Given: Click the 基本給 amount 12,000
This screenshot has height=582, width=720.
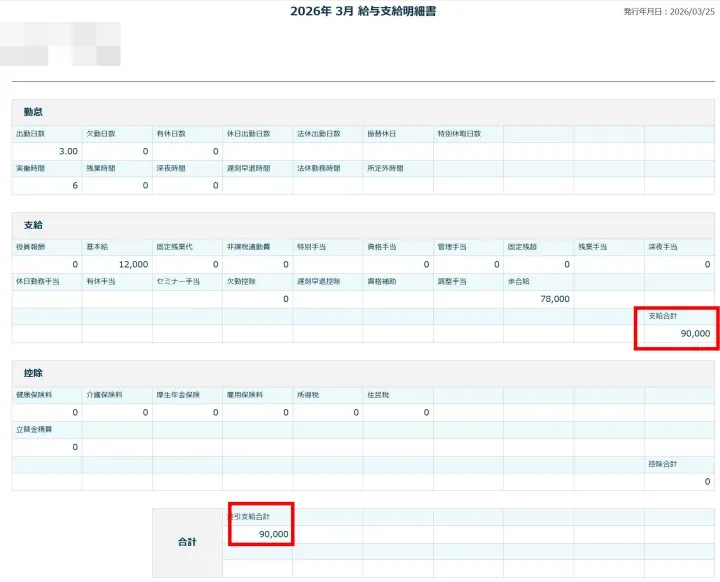Looking at the screenshot, I should point(132,264).
